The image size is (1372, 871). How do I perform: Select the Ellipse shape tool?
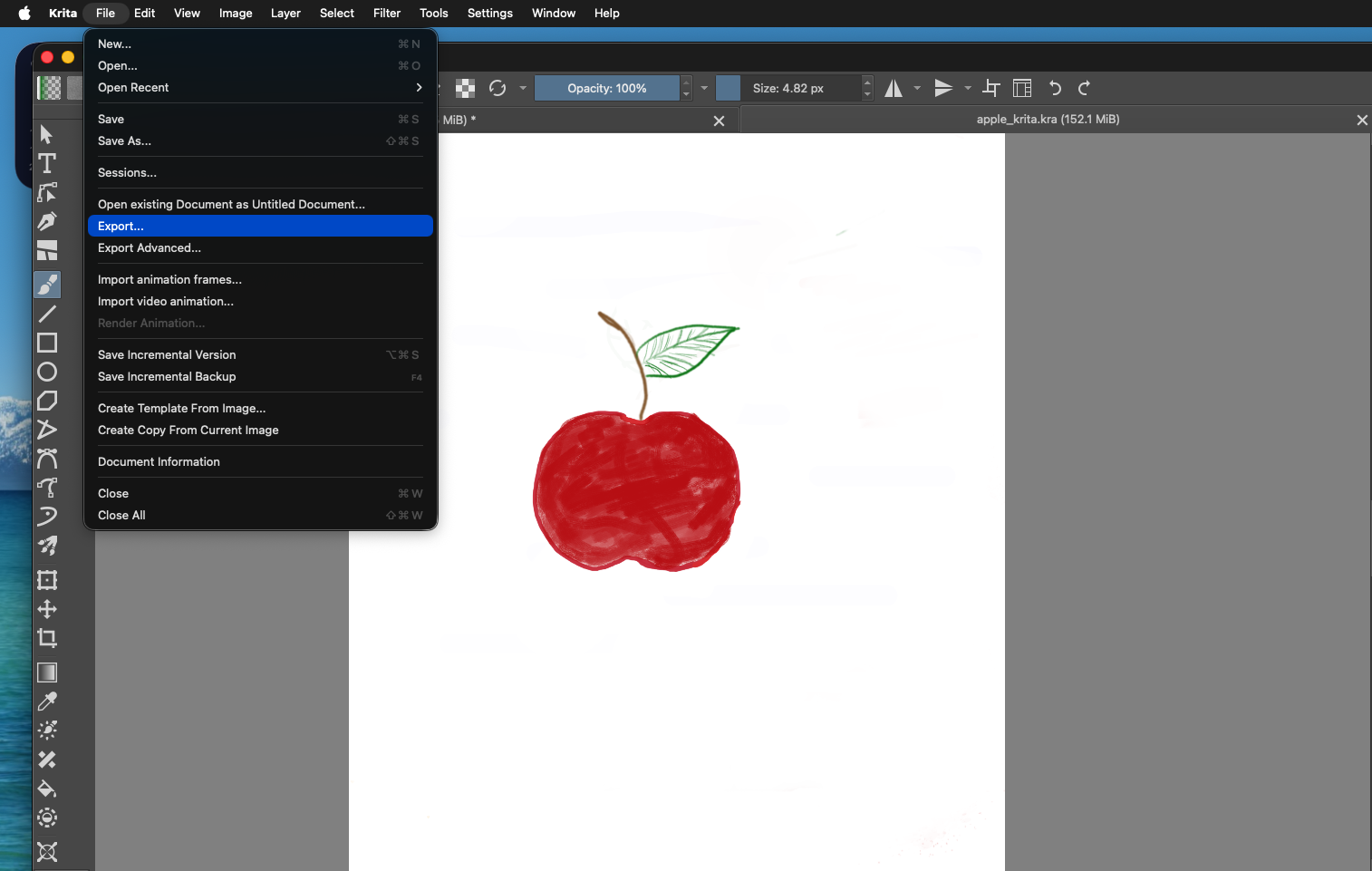[x=47, y=373]
